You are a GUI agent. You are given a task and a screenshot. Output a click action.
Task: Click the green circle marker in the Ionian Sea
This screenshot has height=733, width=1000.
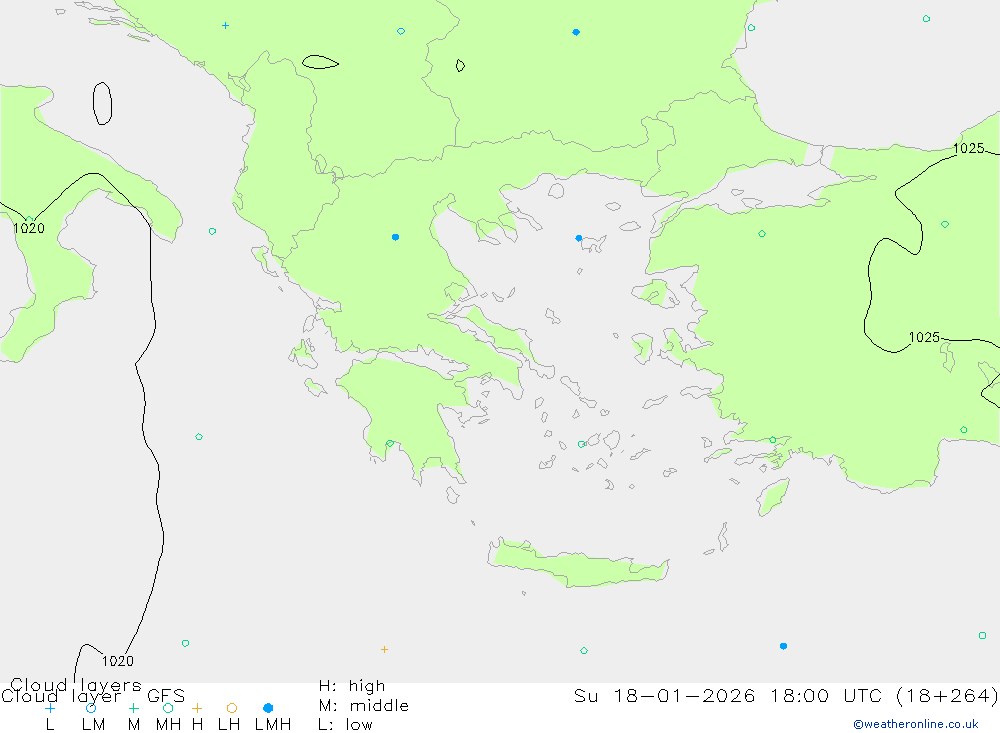(199, 437)
